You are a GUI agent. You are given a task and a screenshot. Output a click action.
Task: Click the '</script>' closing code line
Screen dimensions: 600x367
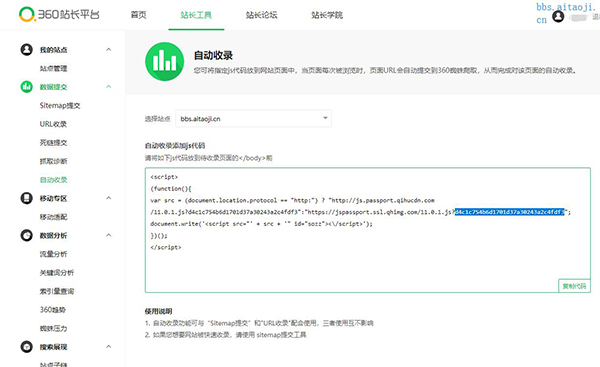click(166, 247)
